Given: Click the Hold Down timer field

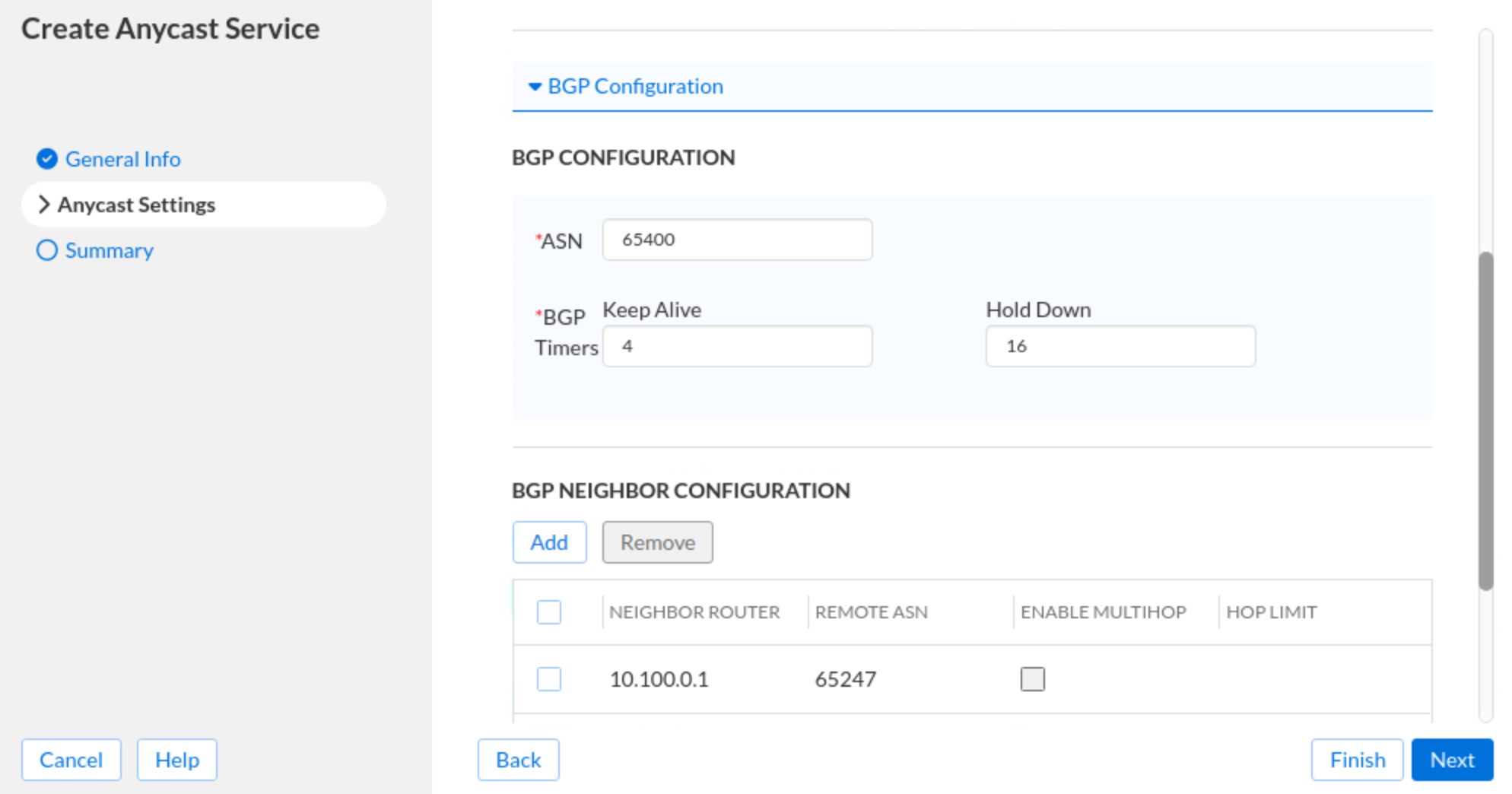Looking at the screenshot, I should tap(1120, 346).
